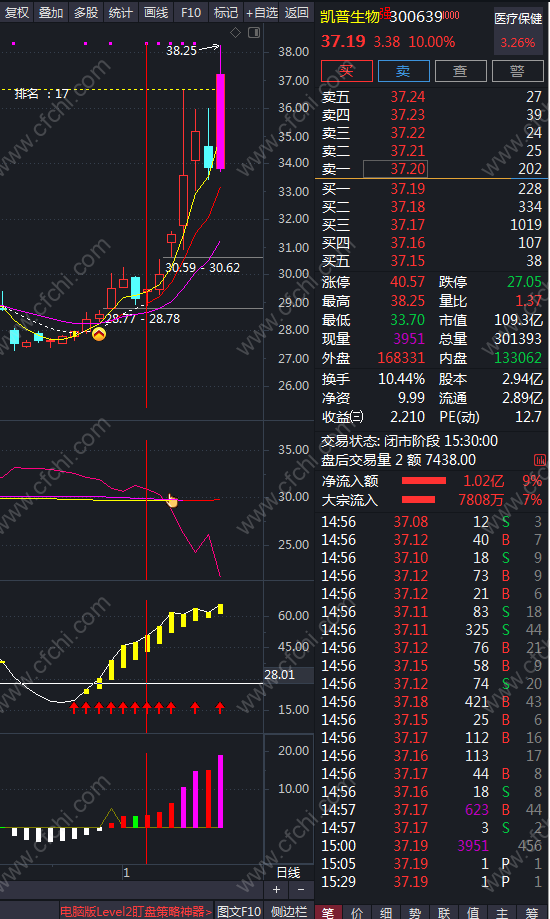
Task: Switch to the 势 tab
Action: [x=415, y=912]
